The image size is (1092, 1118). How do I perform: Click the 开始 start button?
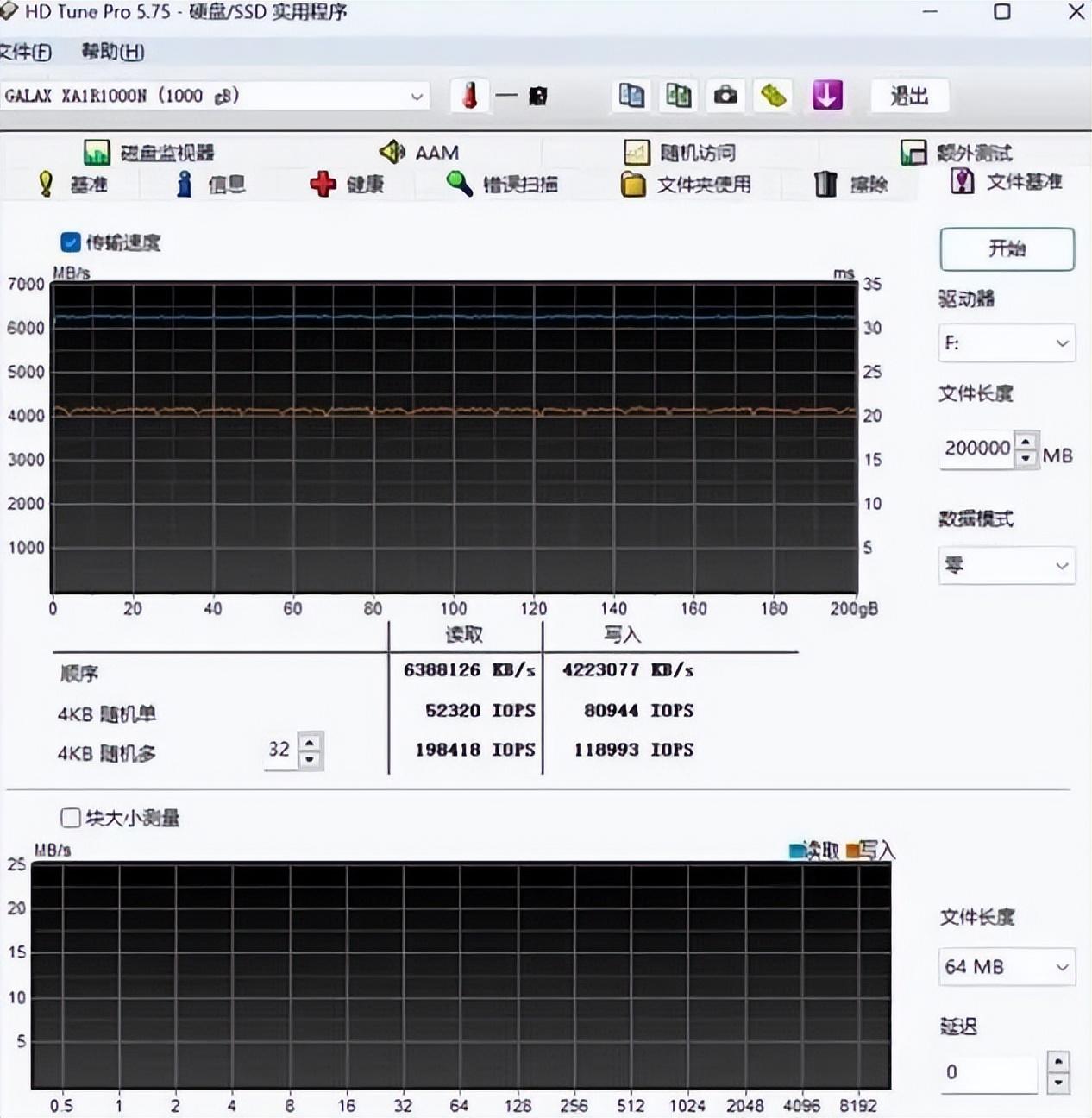1007,249
